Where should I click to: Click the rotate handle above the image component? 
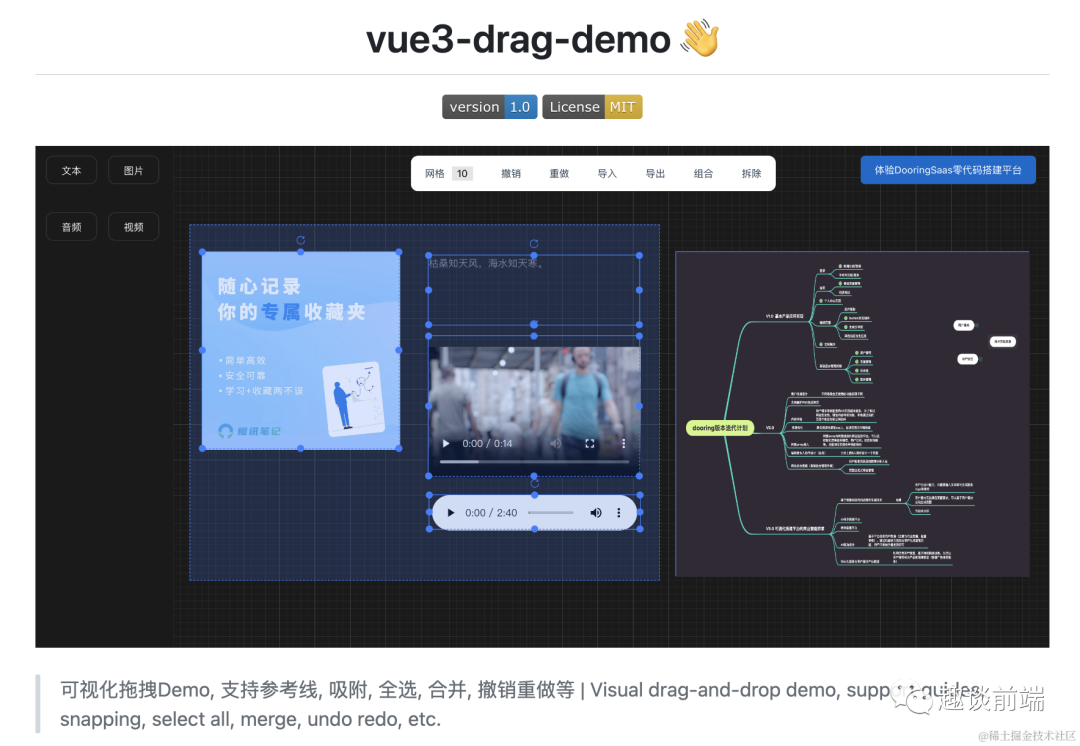click(301, 240)
